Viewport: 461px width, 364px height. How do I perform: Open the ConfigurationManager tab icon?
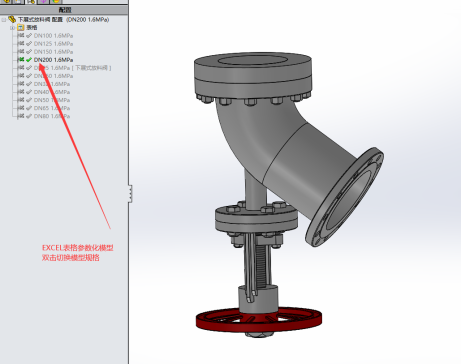tap(31, 1)
